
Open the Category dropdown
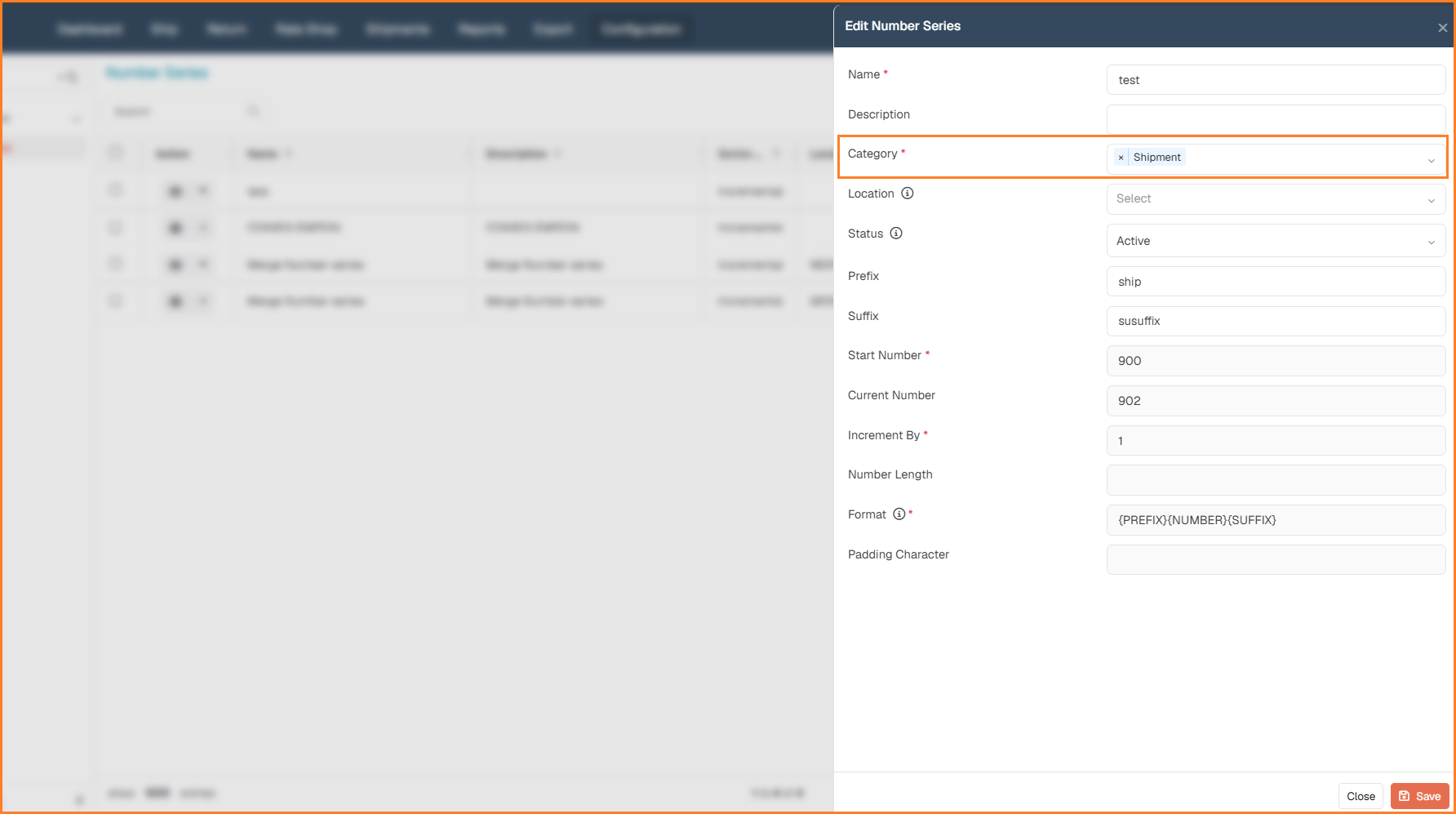(1276, 159)
